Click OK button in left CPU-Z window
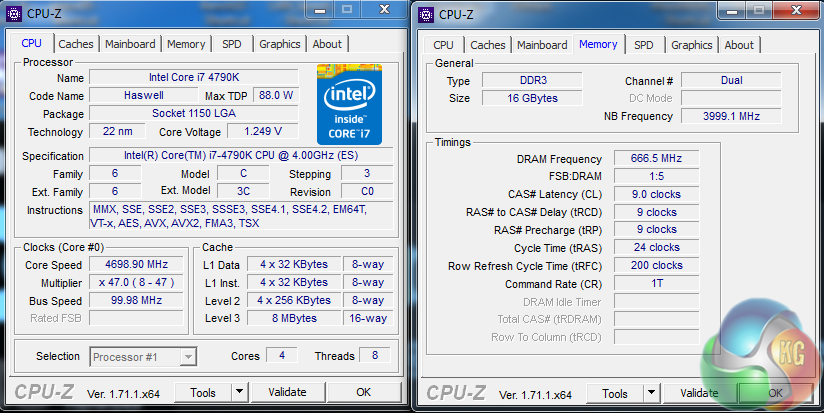Image resolution: width=824 pixels, height=413 pixels. pos(364,393)
